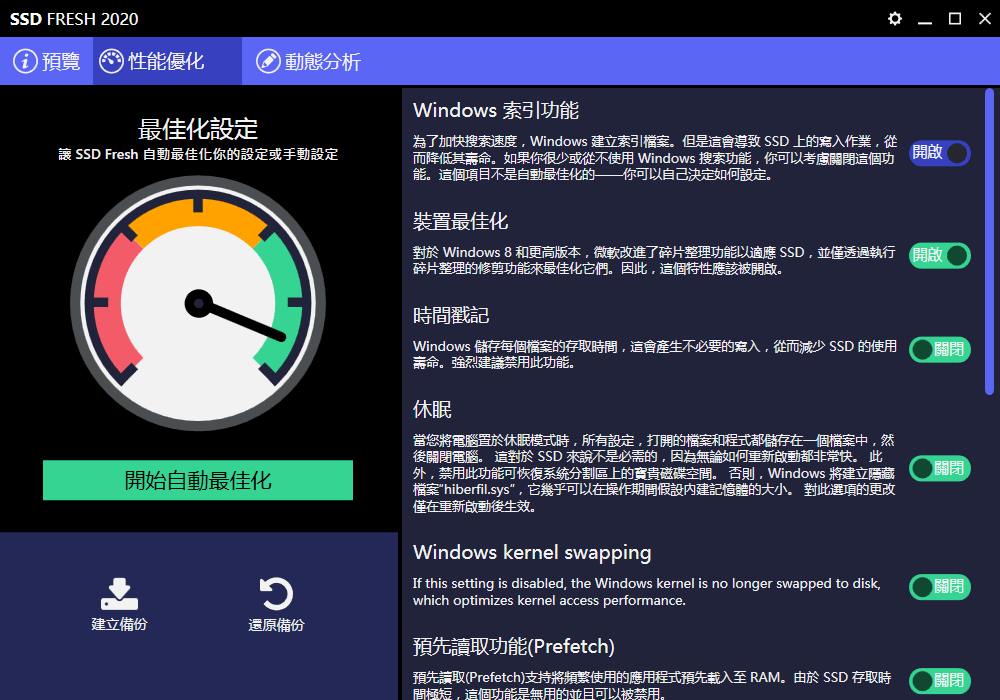Click the 還原備份 restore arrow icon

pos(276,593)
